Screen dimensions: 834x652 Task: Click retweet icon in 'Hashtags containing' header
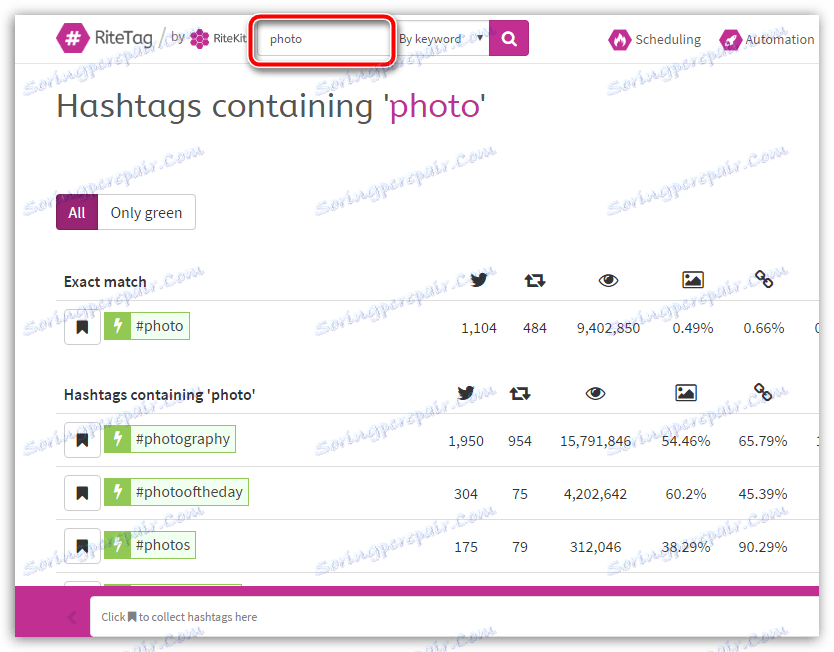[x=520, y=394]
